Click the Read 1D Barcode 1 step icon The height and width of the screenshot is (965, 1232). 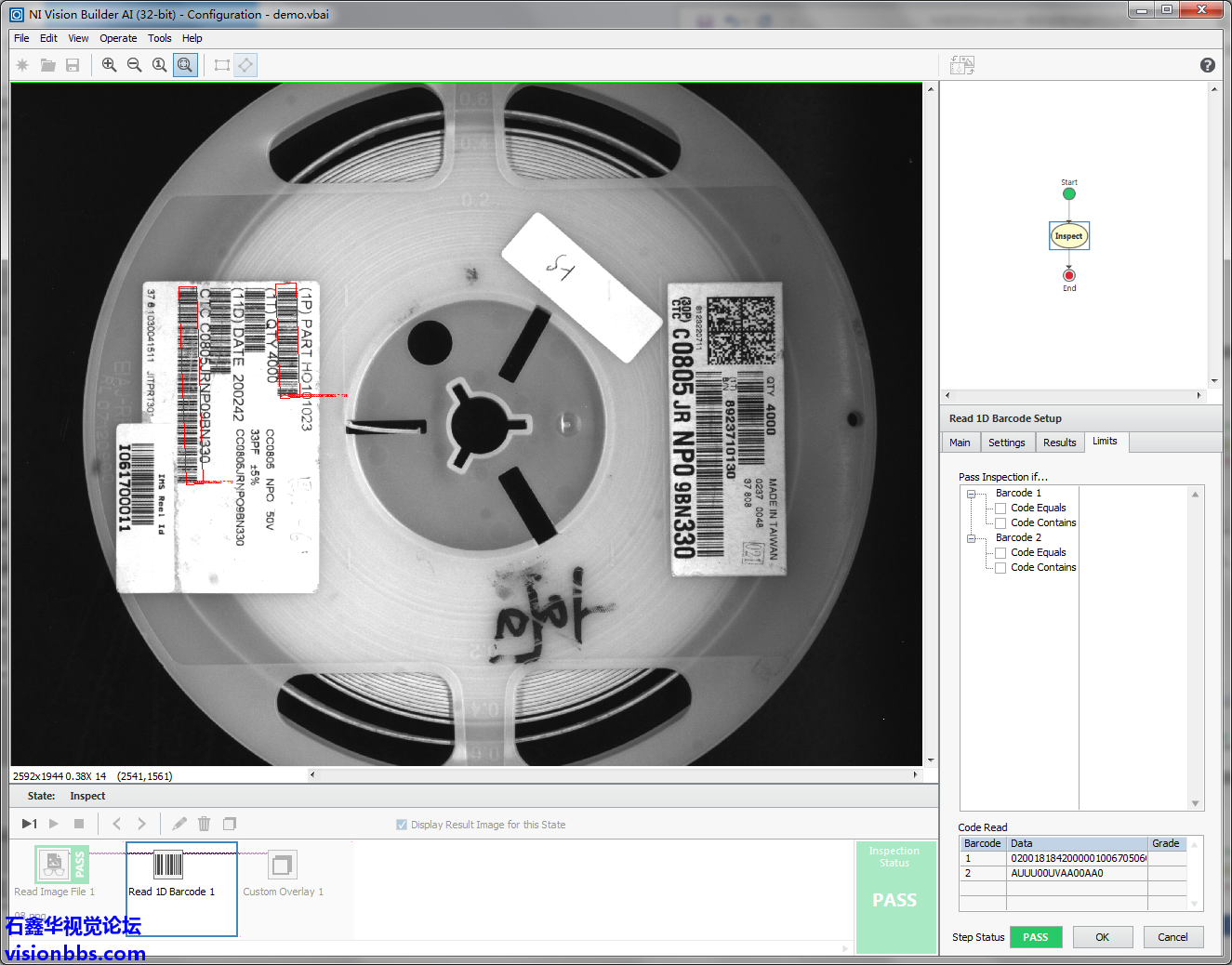pos(168,866)
